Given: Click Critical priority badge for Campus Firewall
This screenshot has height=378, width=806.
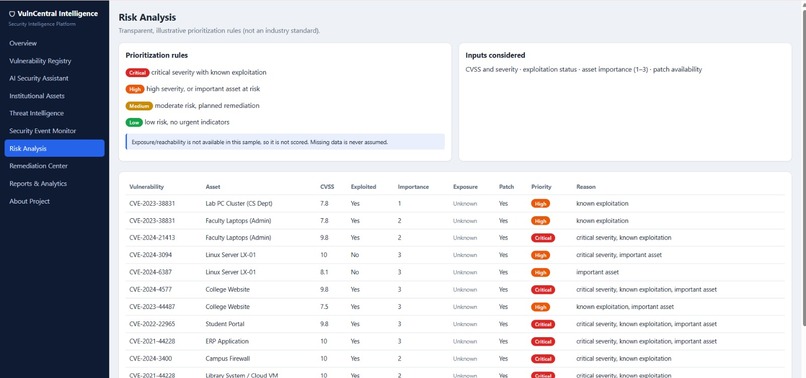Looking at the screenshot, I should click(x=543, y=358).
